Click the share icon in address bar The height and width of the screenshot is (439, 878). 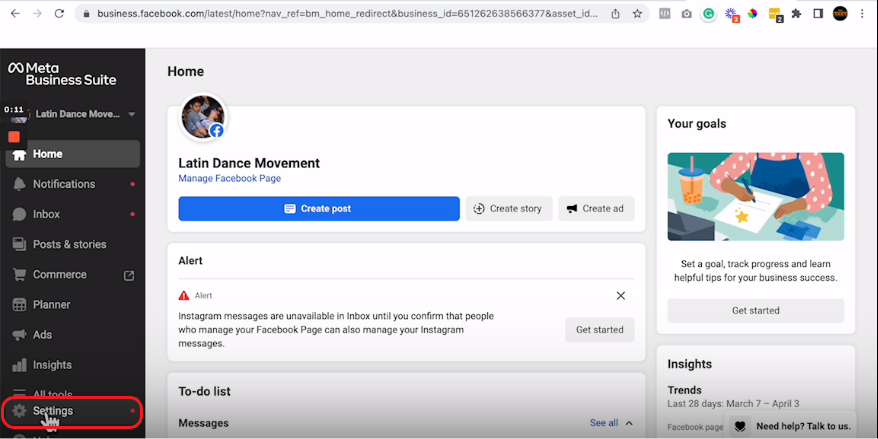click(615, 14)
